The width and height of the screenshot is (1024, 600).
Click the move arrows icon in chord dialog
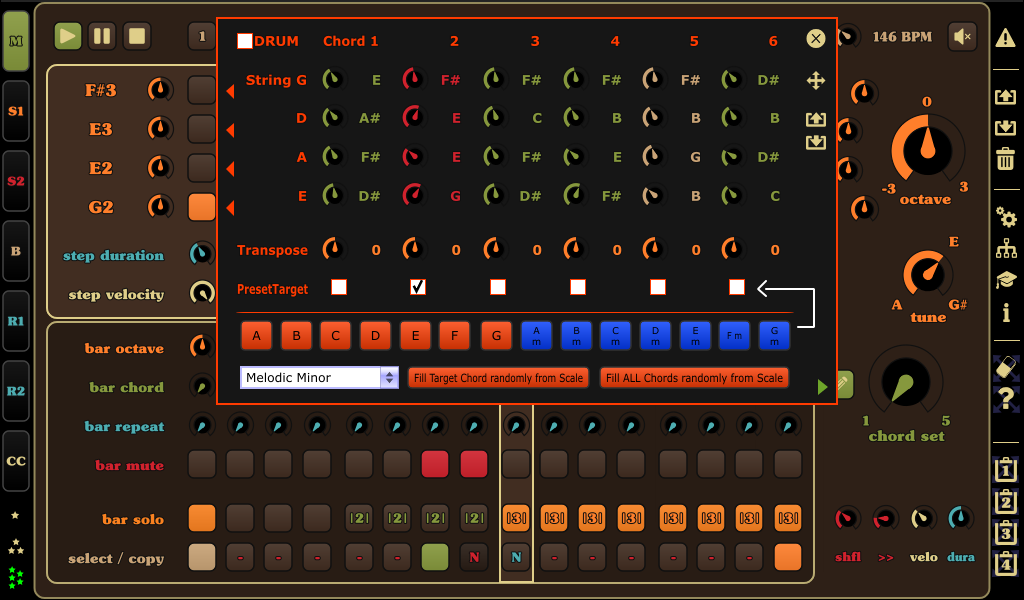pyautogui.click(x=816, y=80)
